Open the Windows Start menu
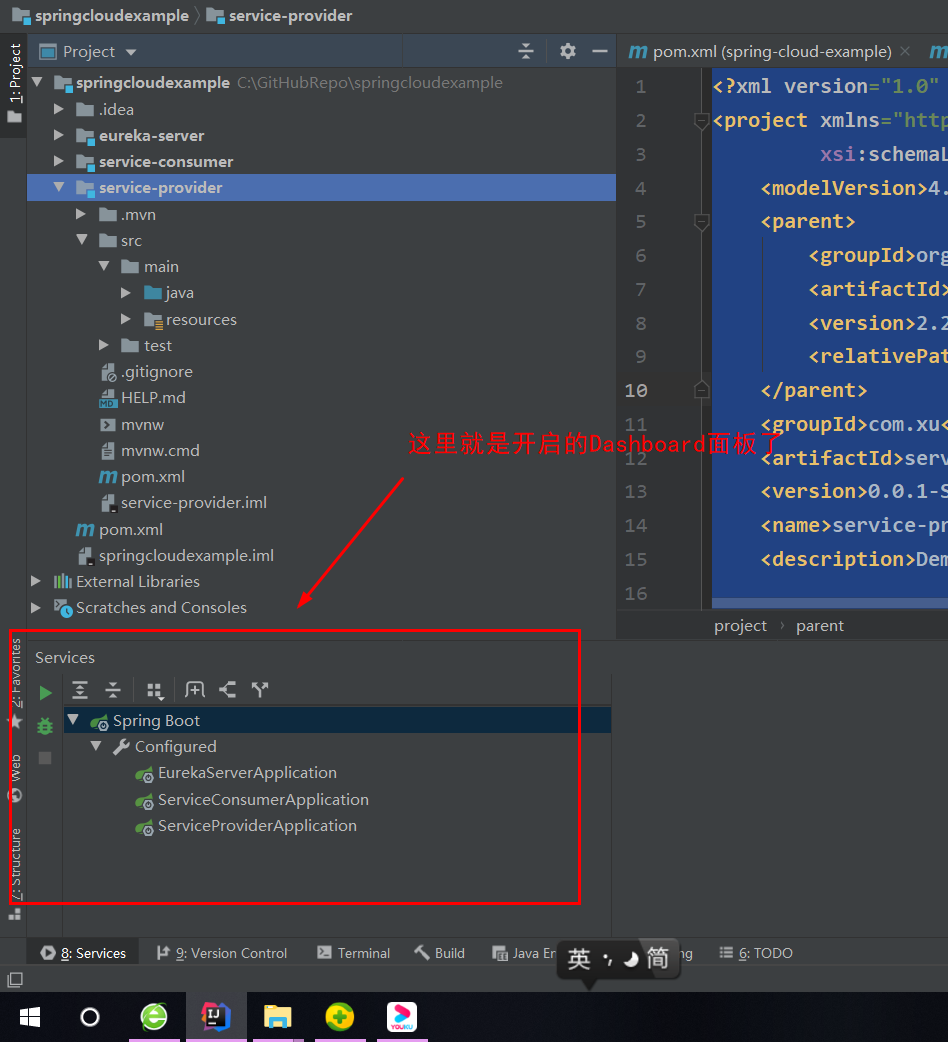 [x=30, y=1017]
